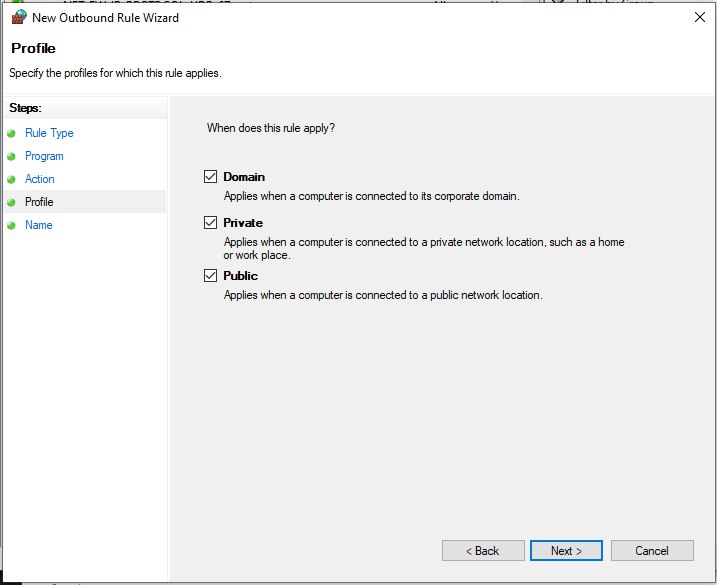Click the 'Steps:' header label

[25, 108]
